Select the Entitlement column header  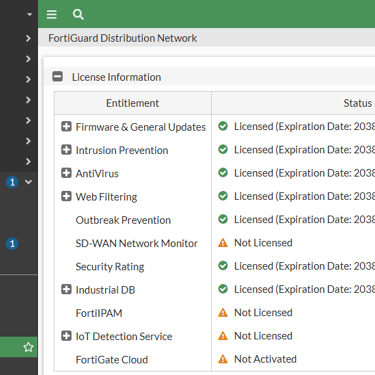tap(133, 103)
